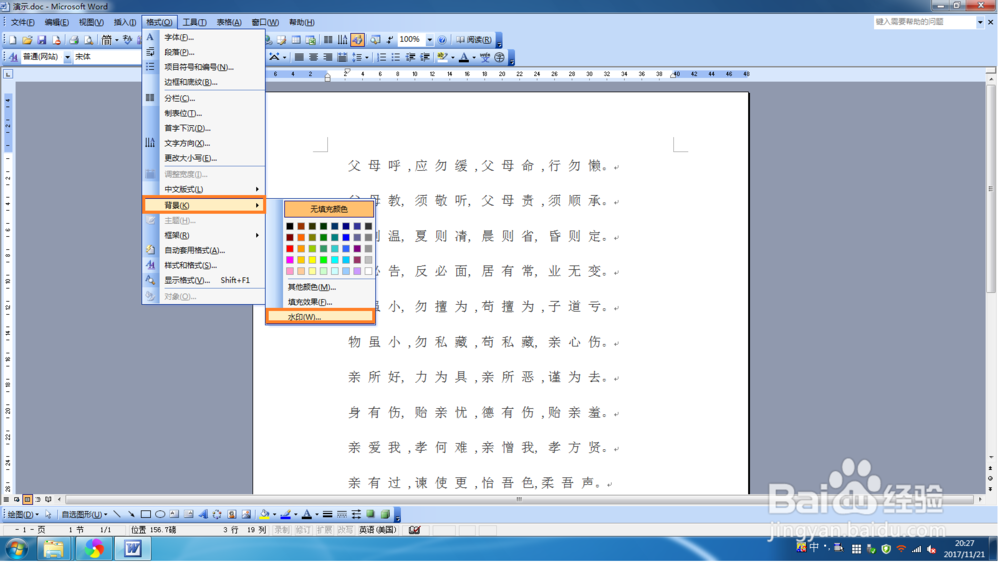Open the 文件(F) menu
The width and height of the screenshot is (1000, 564).
click(x=22, y=22)
